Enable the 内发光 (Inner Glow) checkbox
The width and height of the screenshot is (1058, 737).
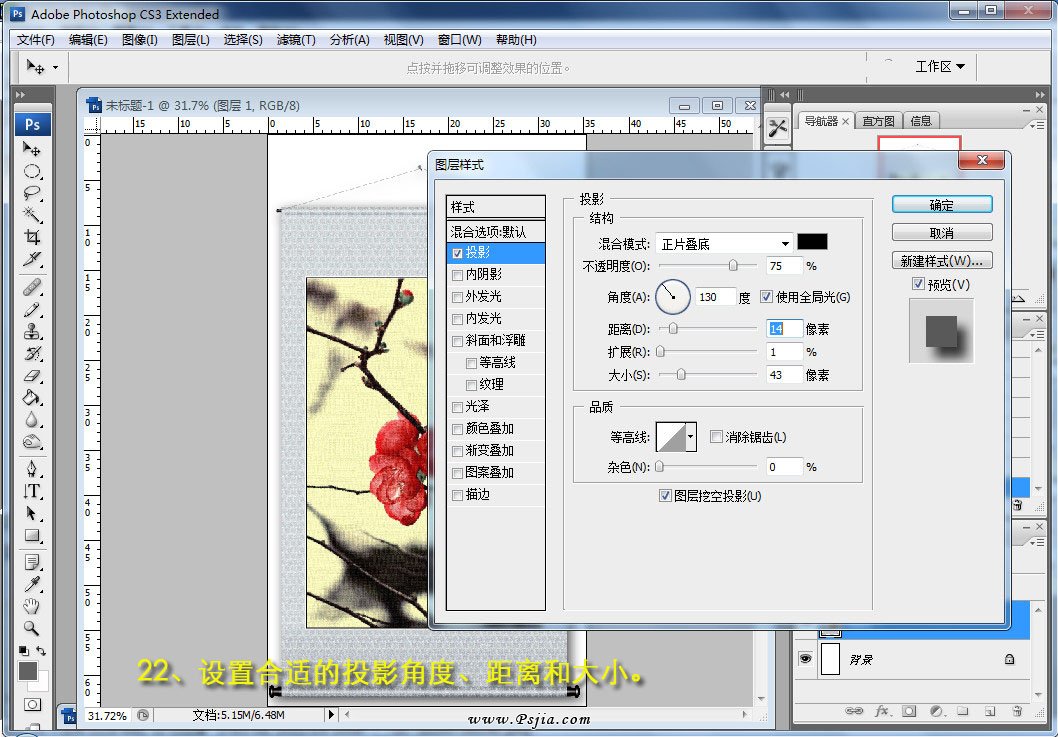[457, 319]
